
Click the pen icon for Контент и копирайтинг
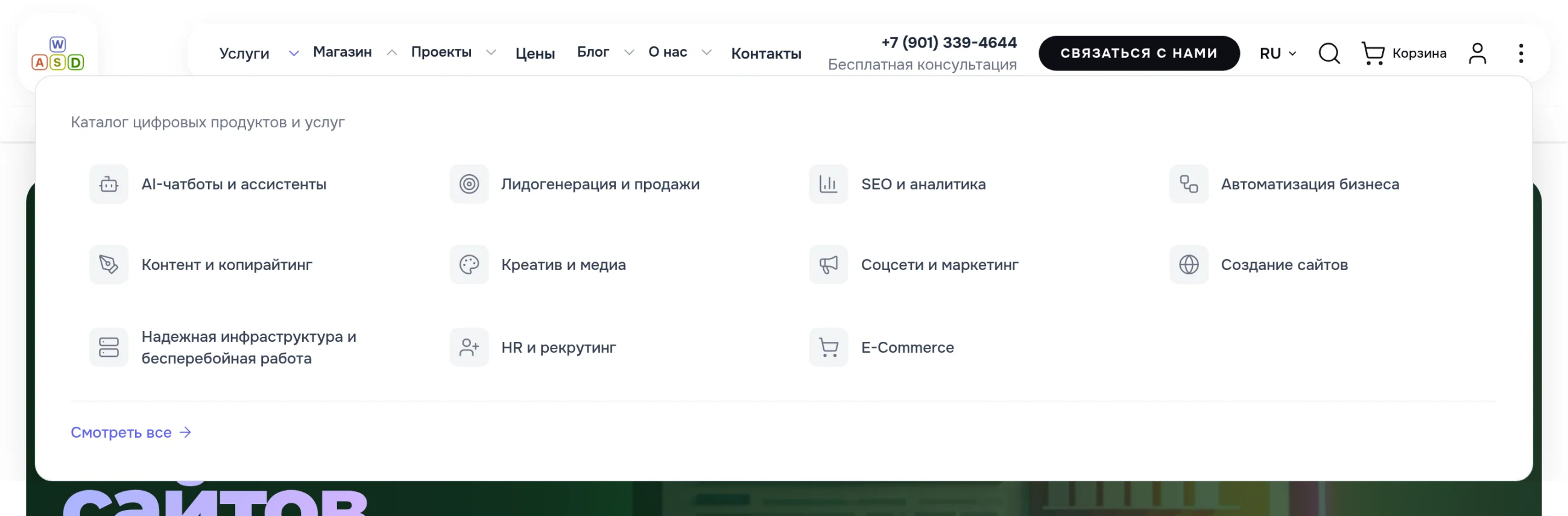point(109,265)
